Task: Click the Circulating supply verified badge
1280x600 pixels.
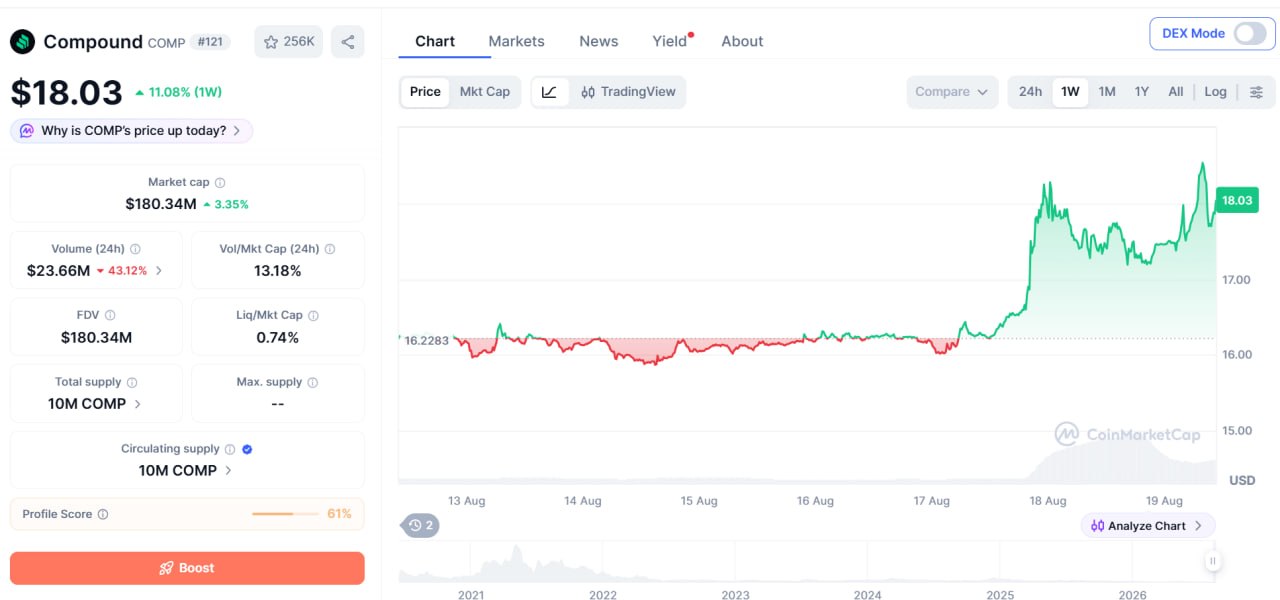Action: [x=247, y=450]
